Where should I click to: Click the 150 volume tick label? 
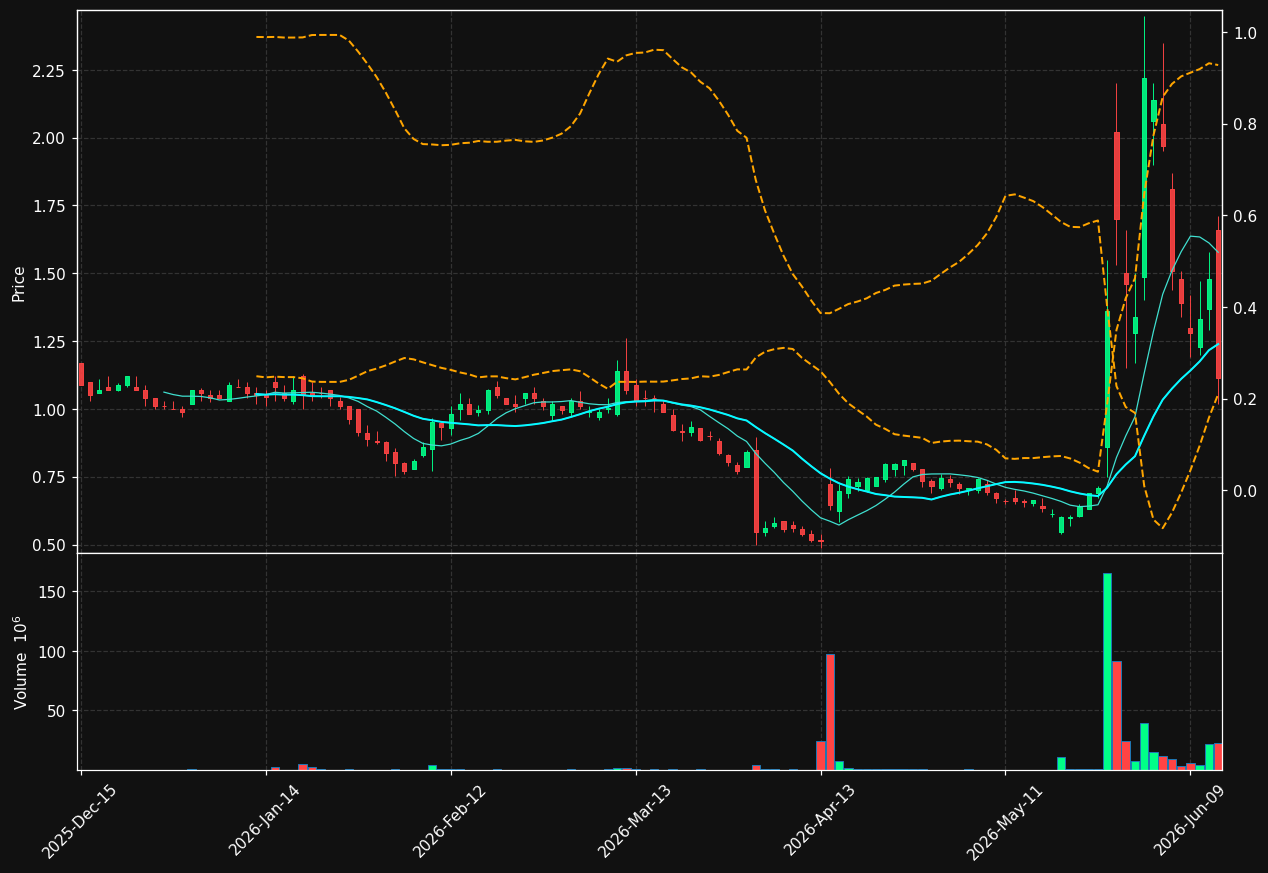pos(54,592)
